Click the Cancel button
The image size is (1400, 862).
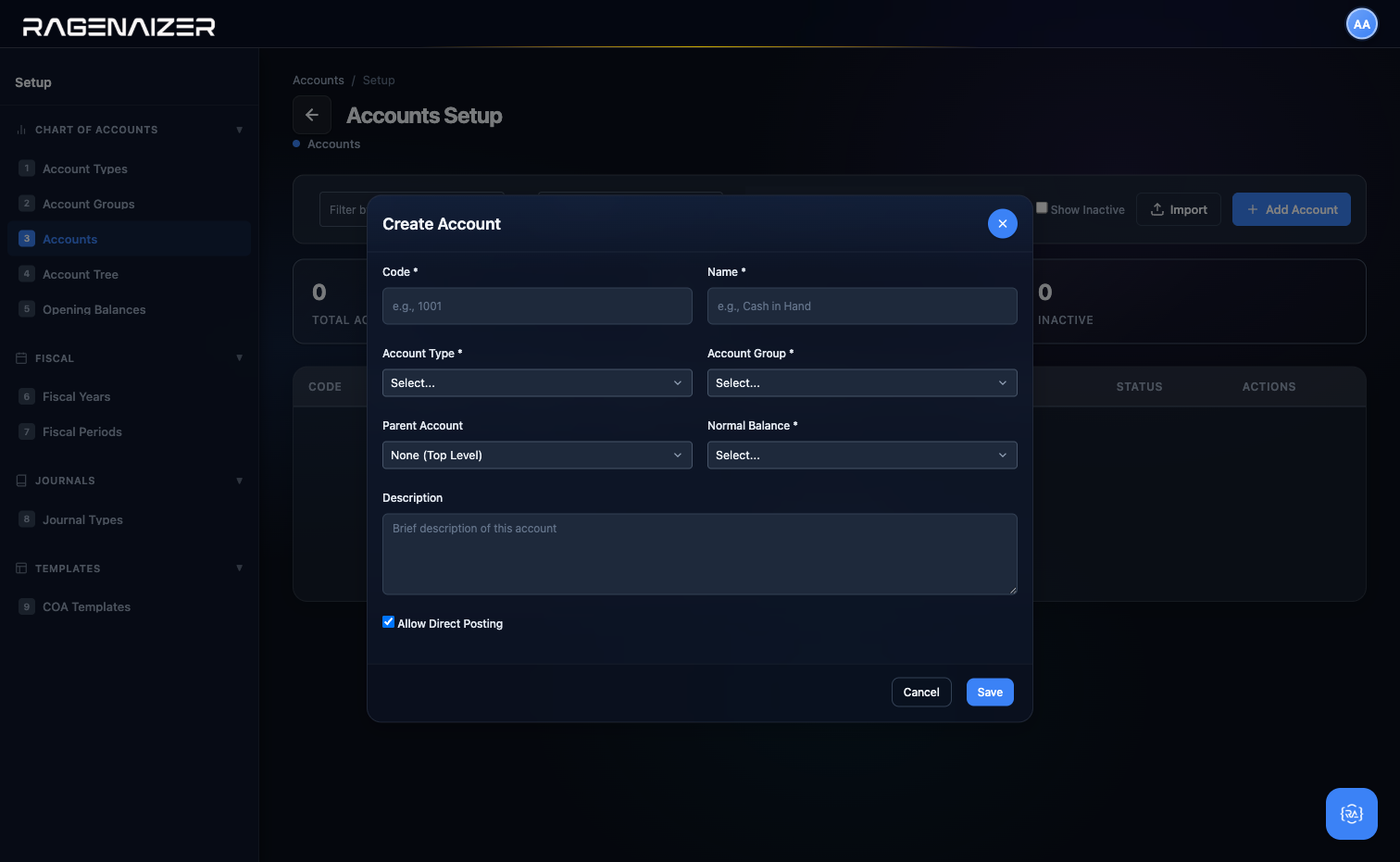[921, 693]
